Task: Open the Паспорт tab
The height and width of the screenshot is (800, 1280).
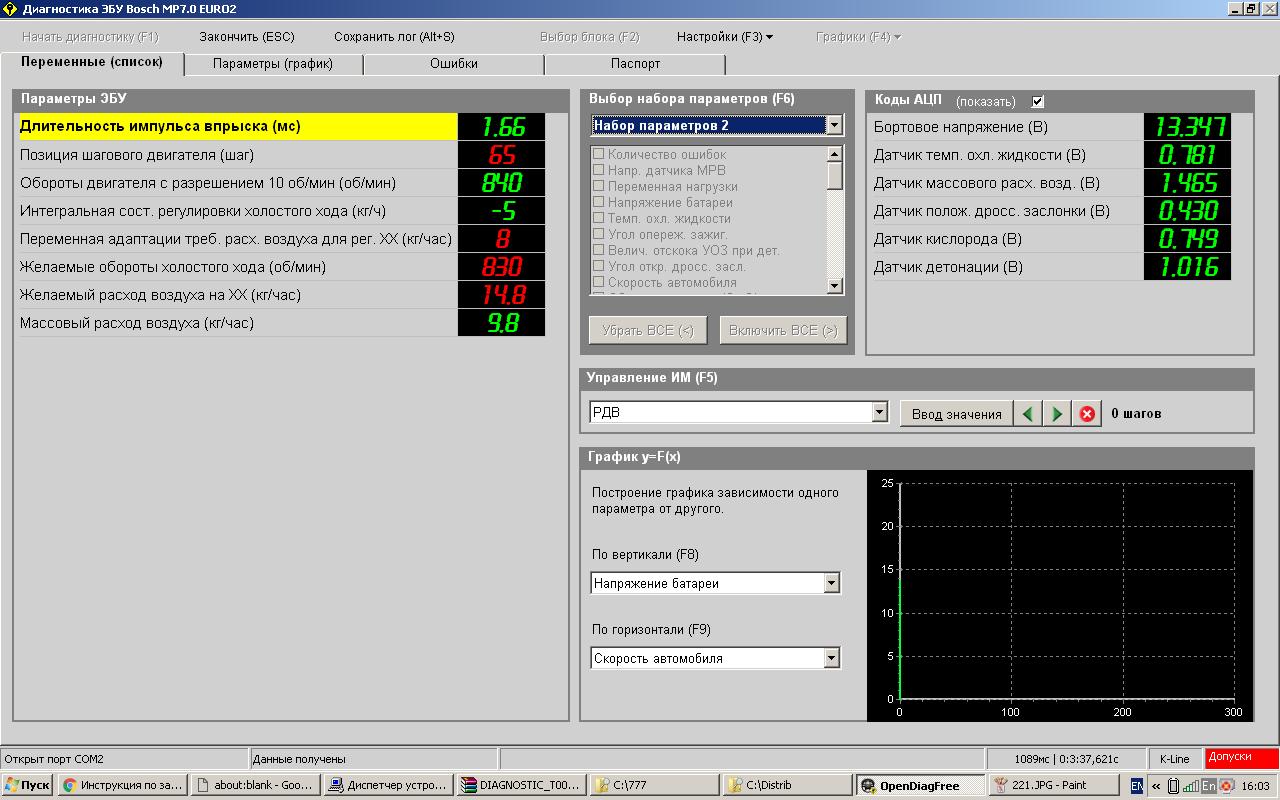Action: tap(635, 63)
